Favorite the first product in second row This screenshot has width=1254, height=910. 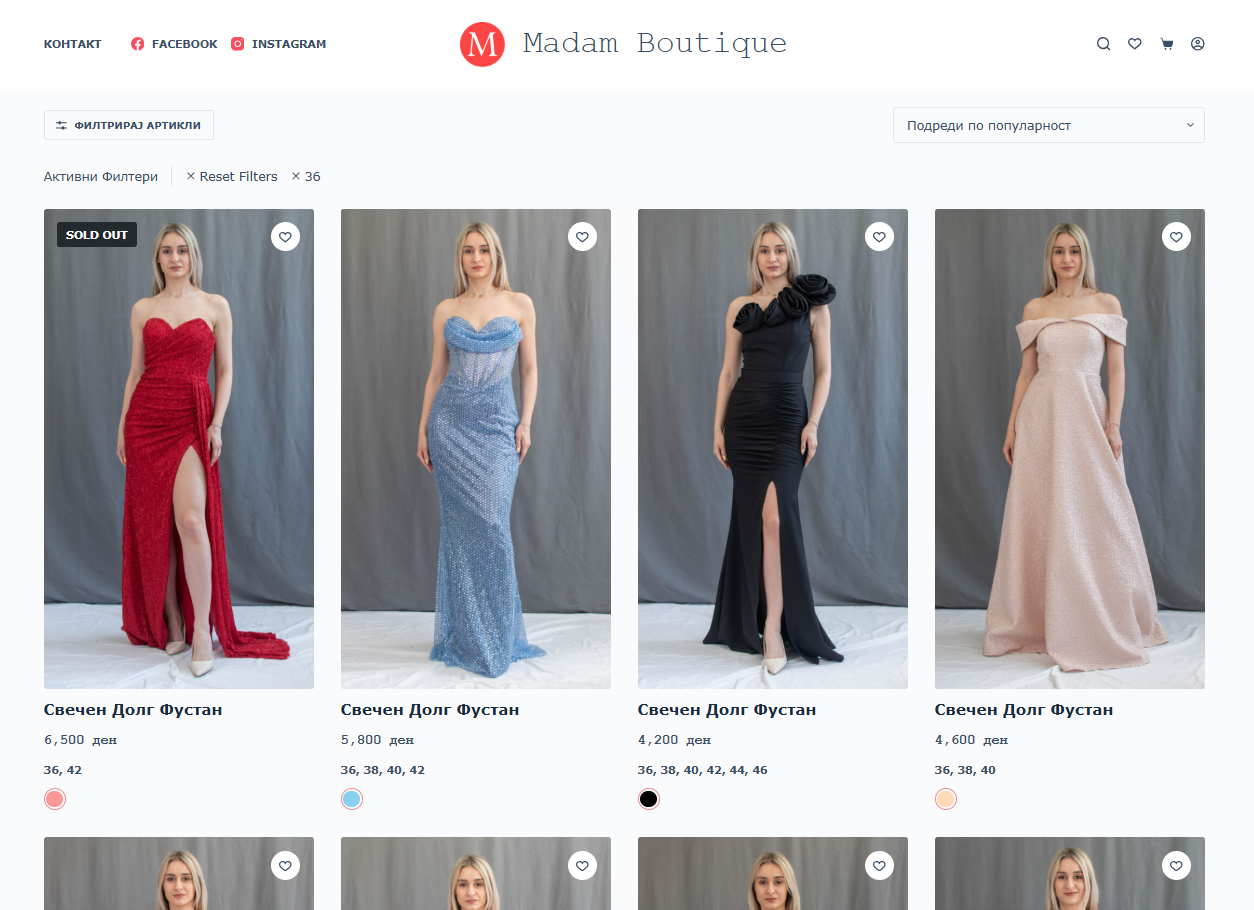click(285, 865)
